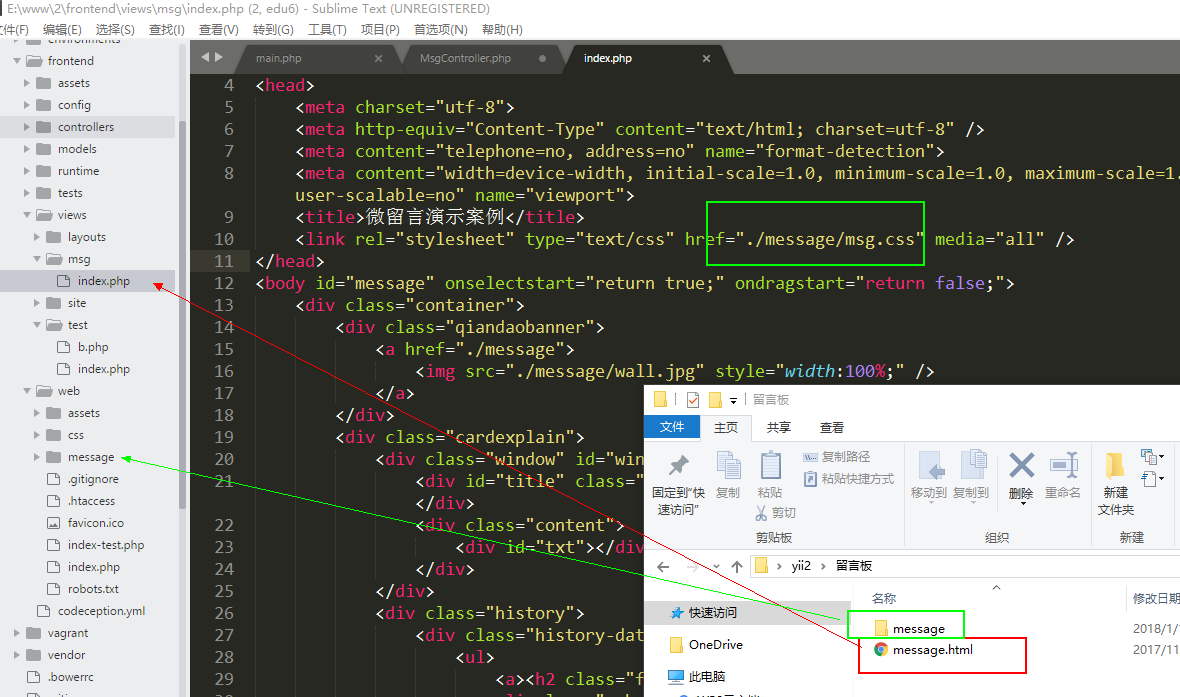Click the Paste Shortcut icon
The image size is (1180, 697).
click(811, 479)
